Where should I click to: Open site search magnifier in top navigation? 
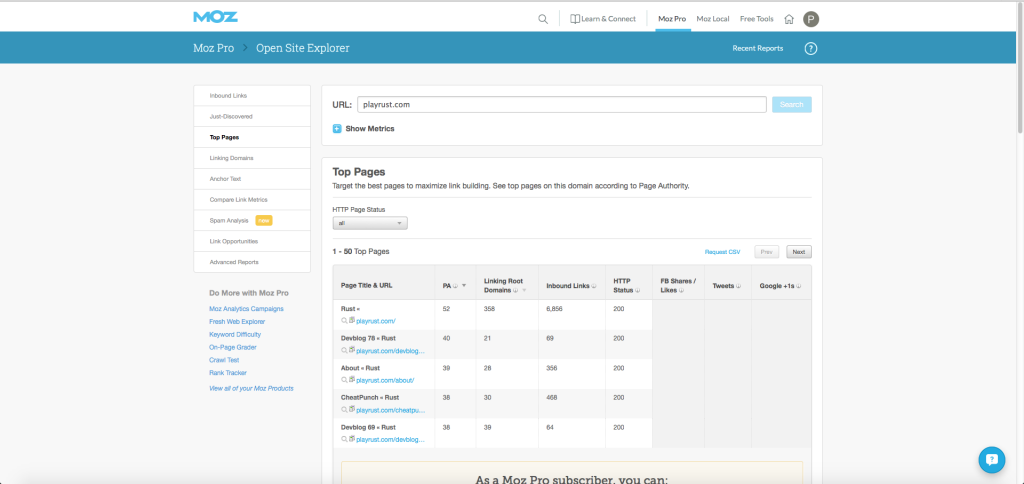543,19
